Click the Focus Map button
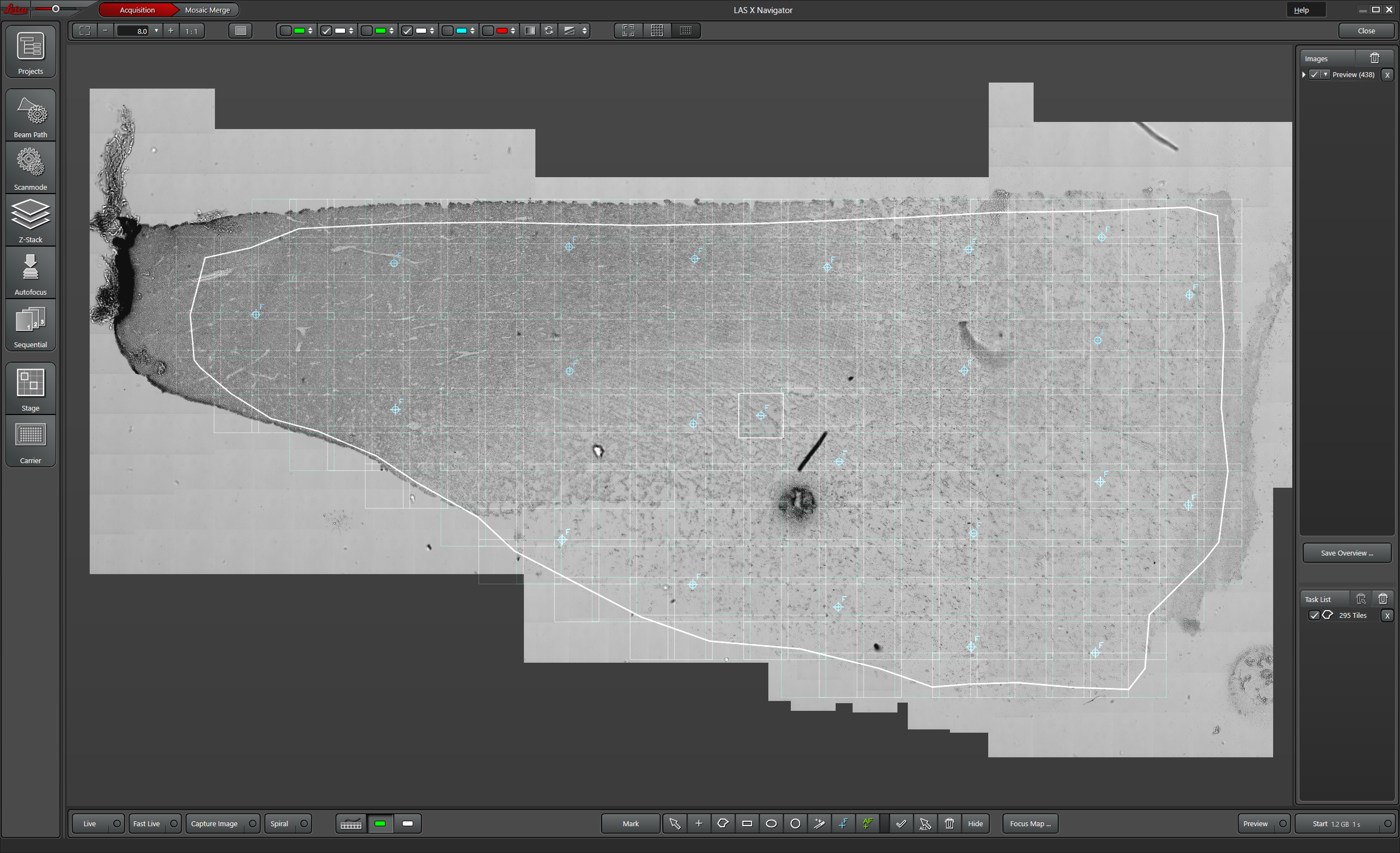 point(1030,823)
